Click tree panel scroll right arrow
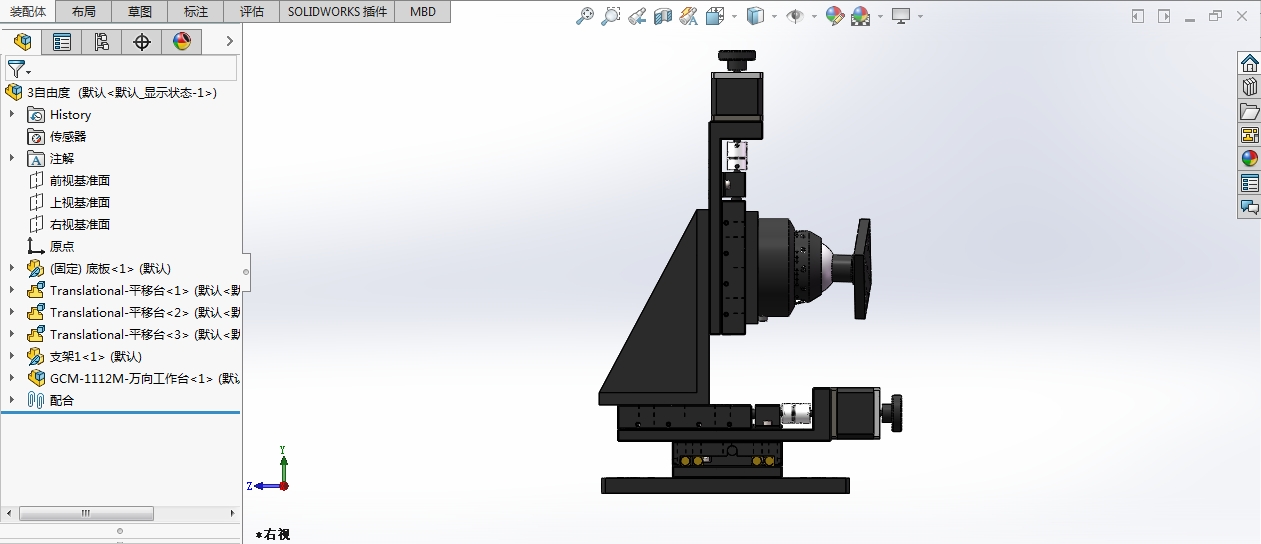 231,513
